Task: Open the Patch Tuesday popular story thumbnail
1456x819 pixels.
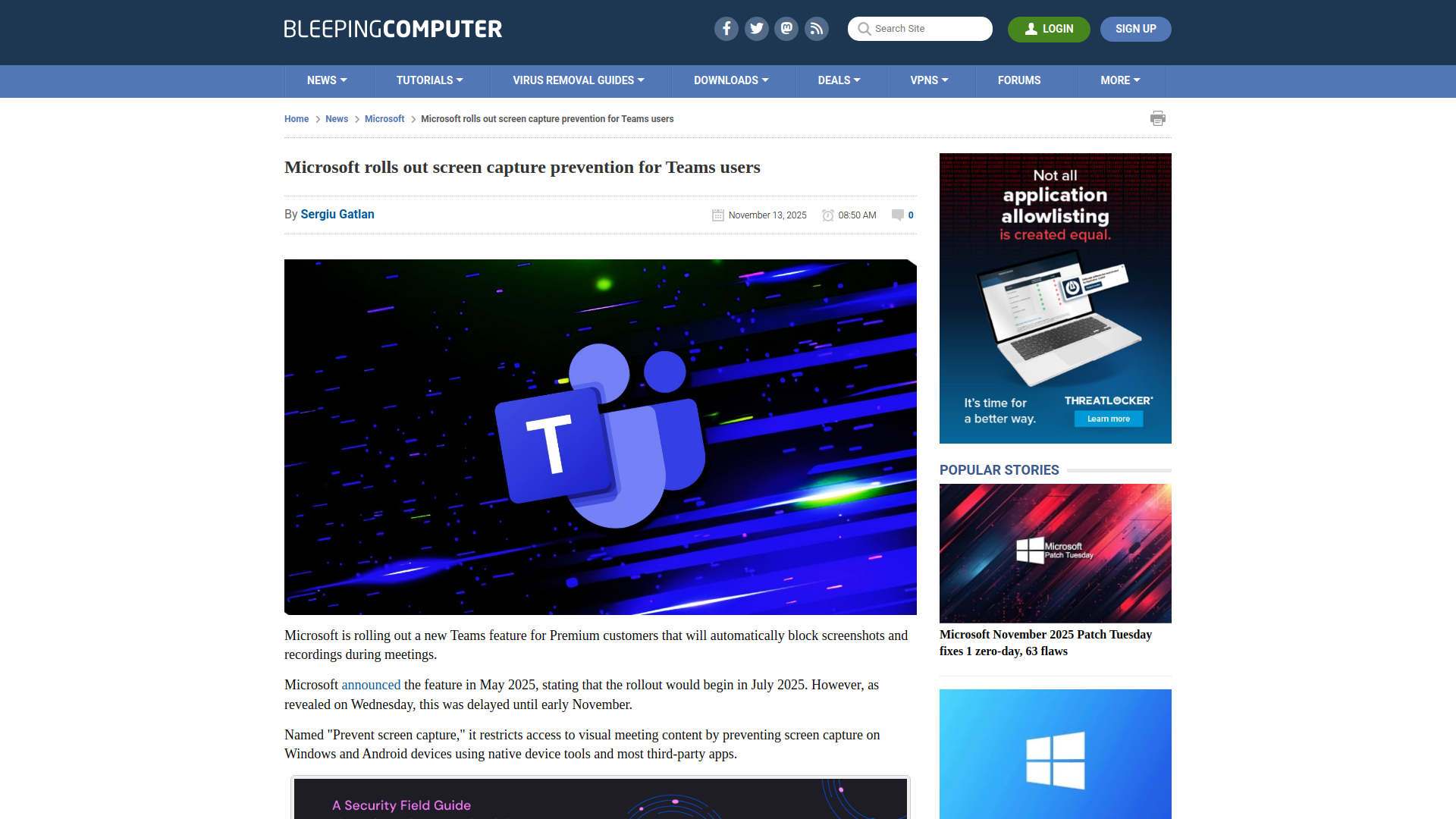Action: [1055, 552]
